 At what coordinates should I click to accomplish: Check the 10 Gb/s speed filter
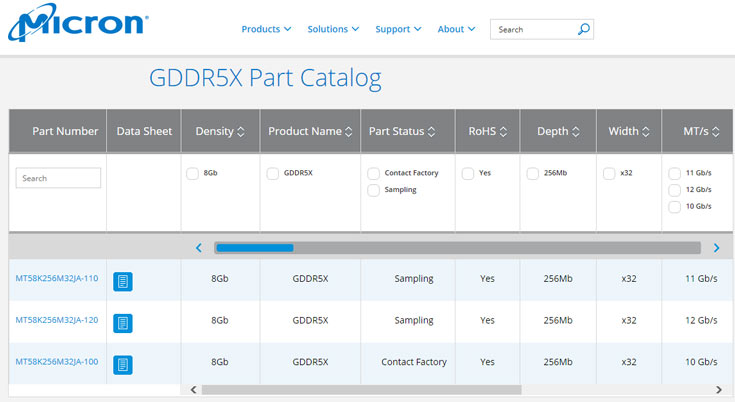click(x=675, y=207)
